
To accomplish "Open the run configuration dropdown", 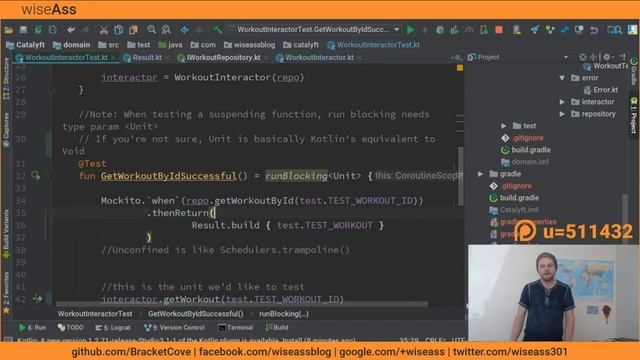I will point(396,30).
